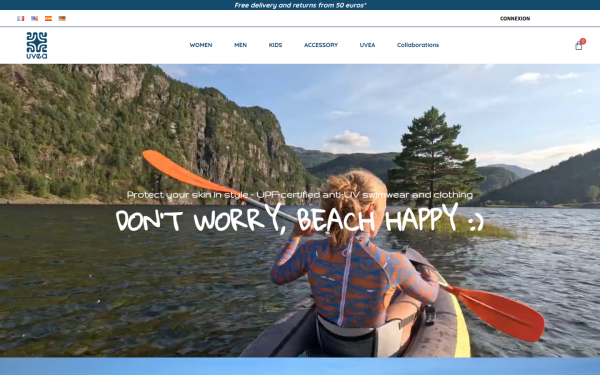Click the CONNEXION login link

coord(515,18)
